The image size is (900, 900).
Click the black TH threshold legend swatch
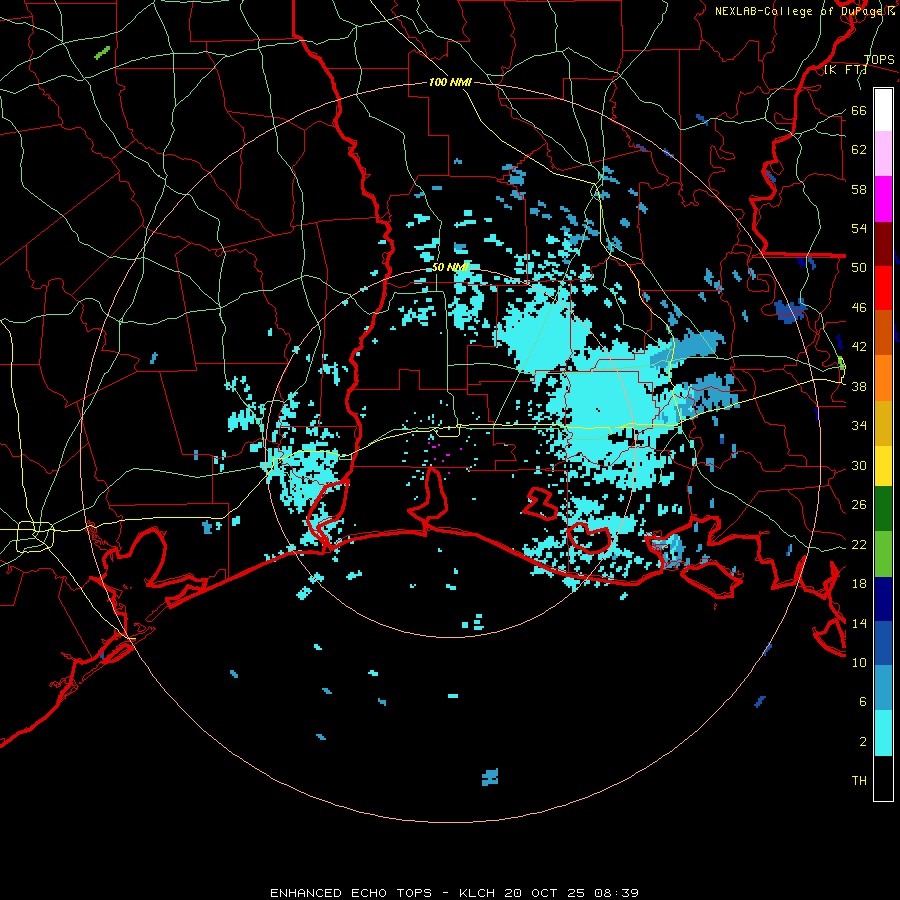(883, 778)
